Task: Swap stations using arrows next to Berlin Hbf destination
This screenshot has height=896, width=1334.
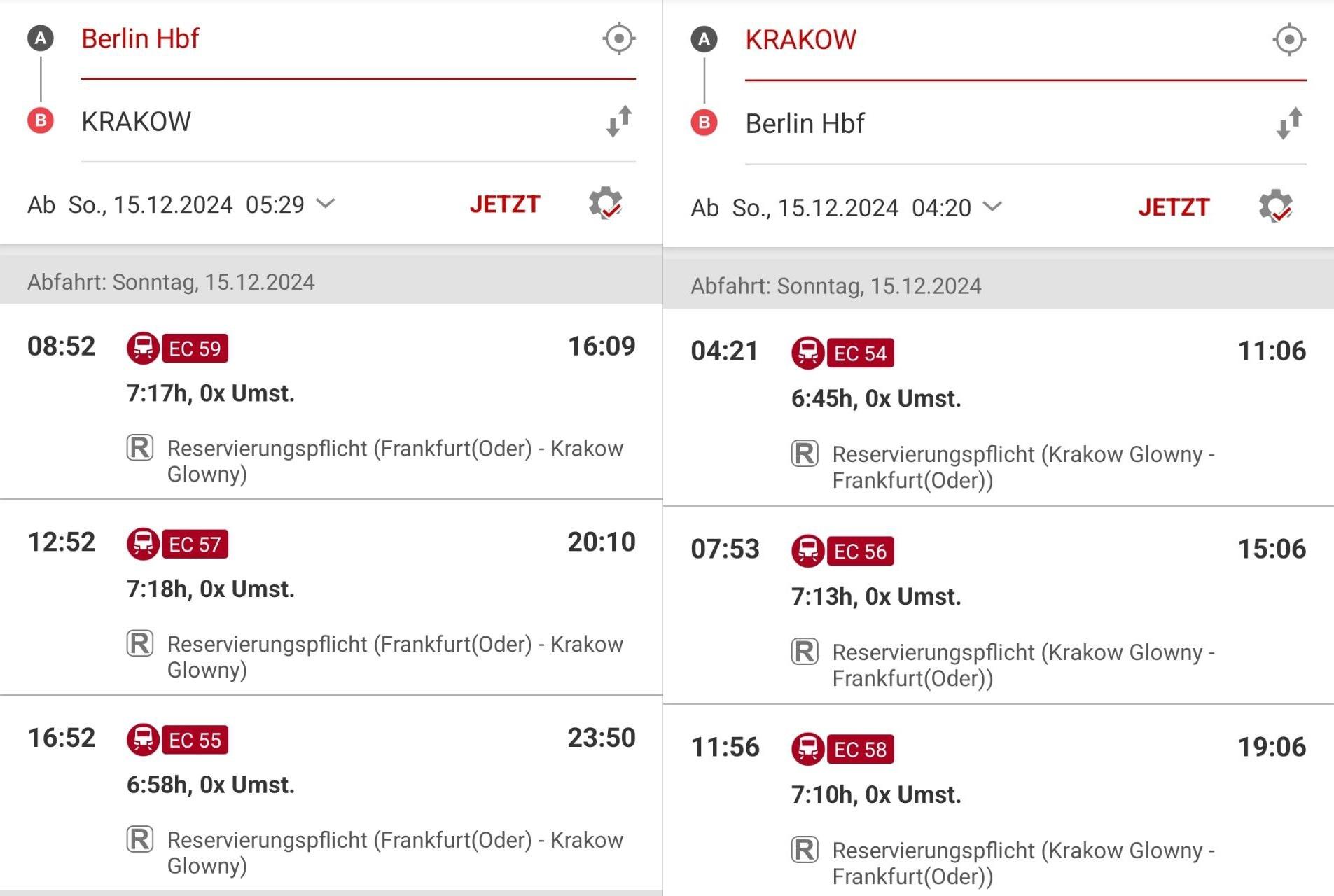Action: coord(1289,124)
